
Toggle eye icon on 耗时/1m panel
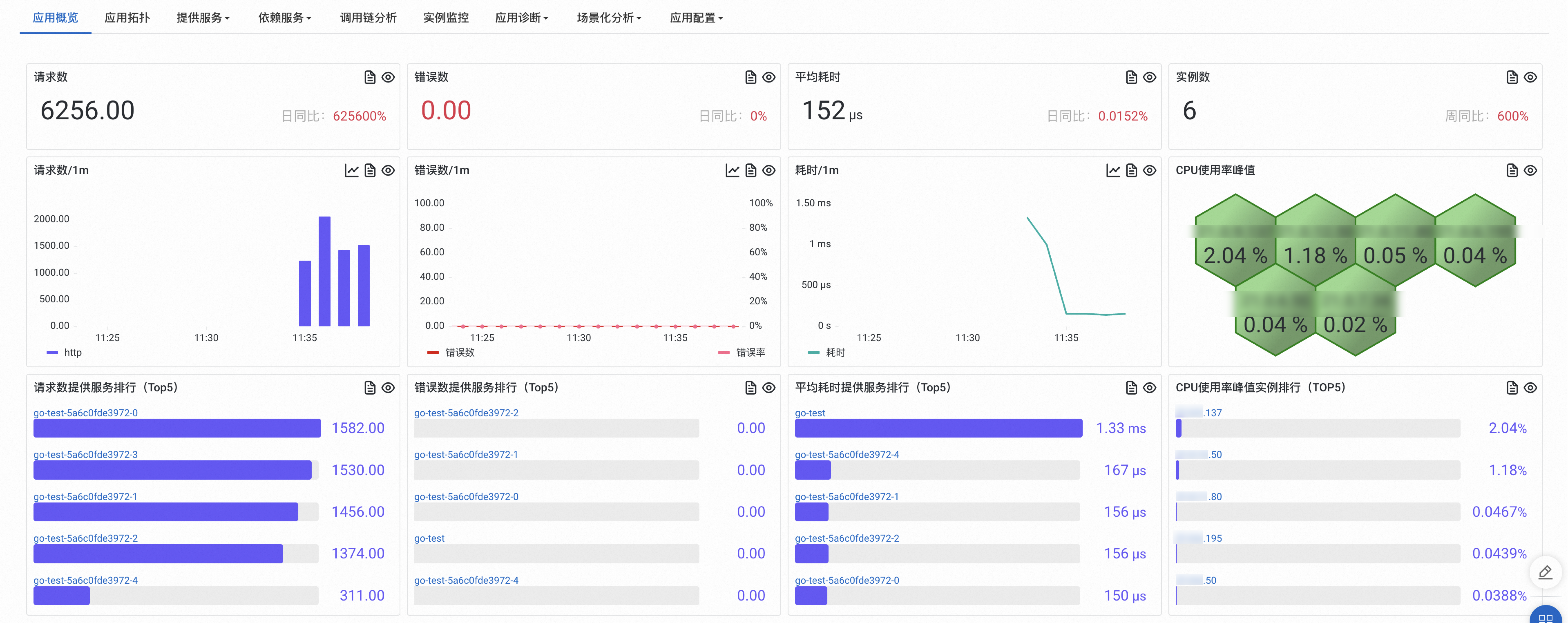pos(1149,170)
